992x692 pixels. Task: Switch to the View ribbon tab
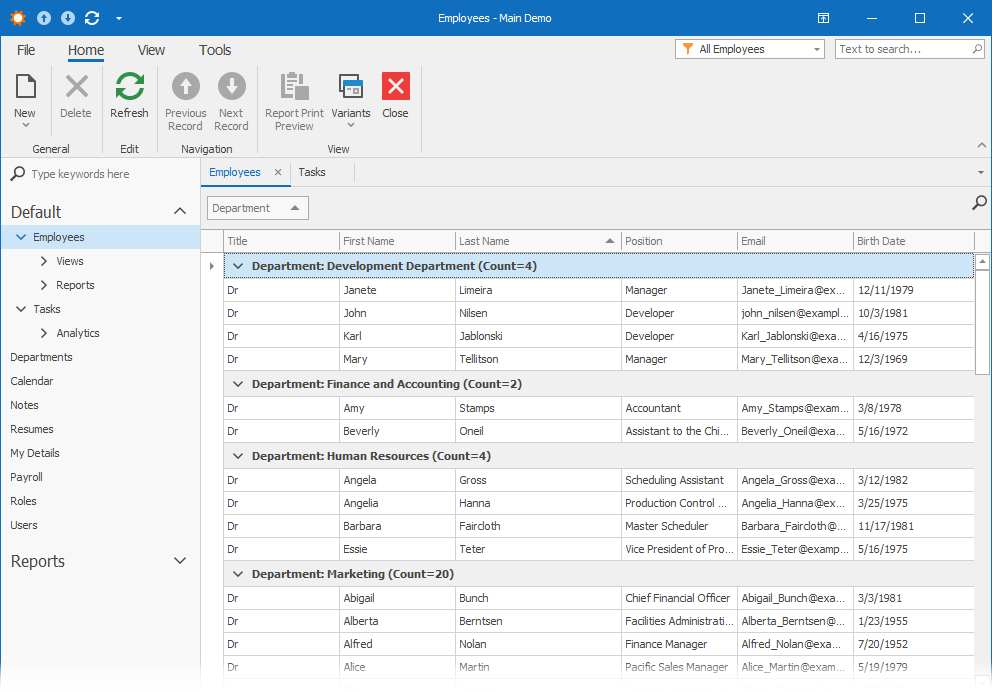[151, 50]
